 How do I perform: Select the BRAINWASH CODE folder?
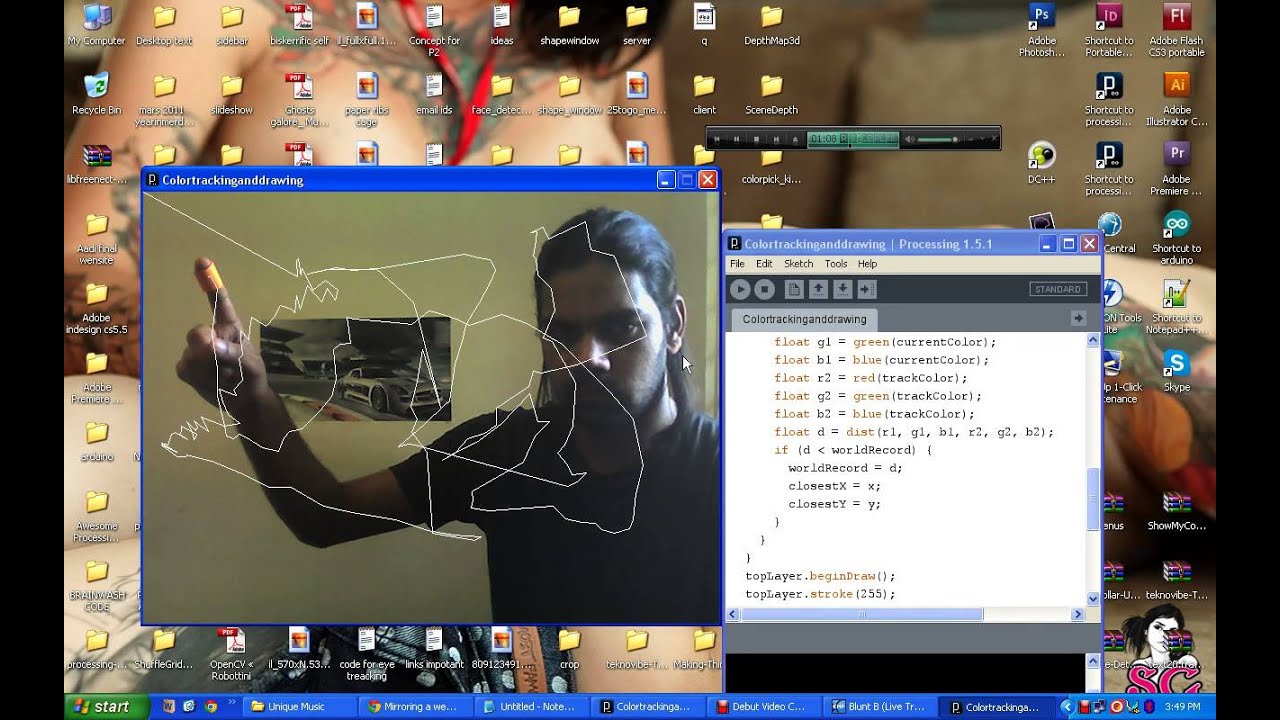(96, 585)
